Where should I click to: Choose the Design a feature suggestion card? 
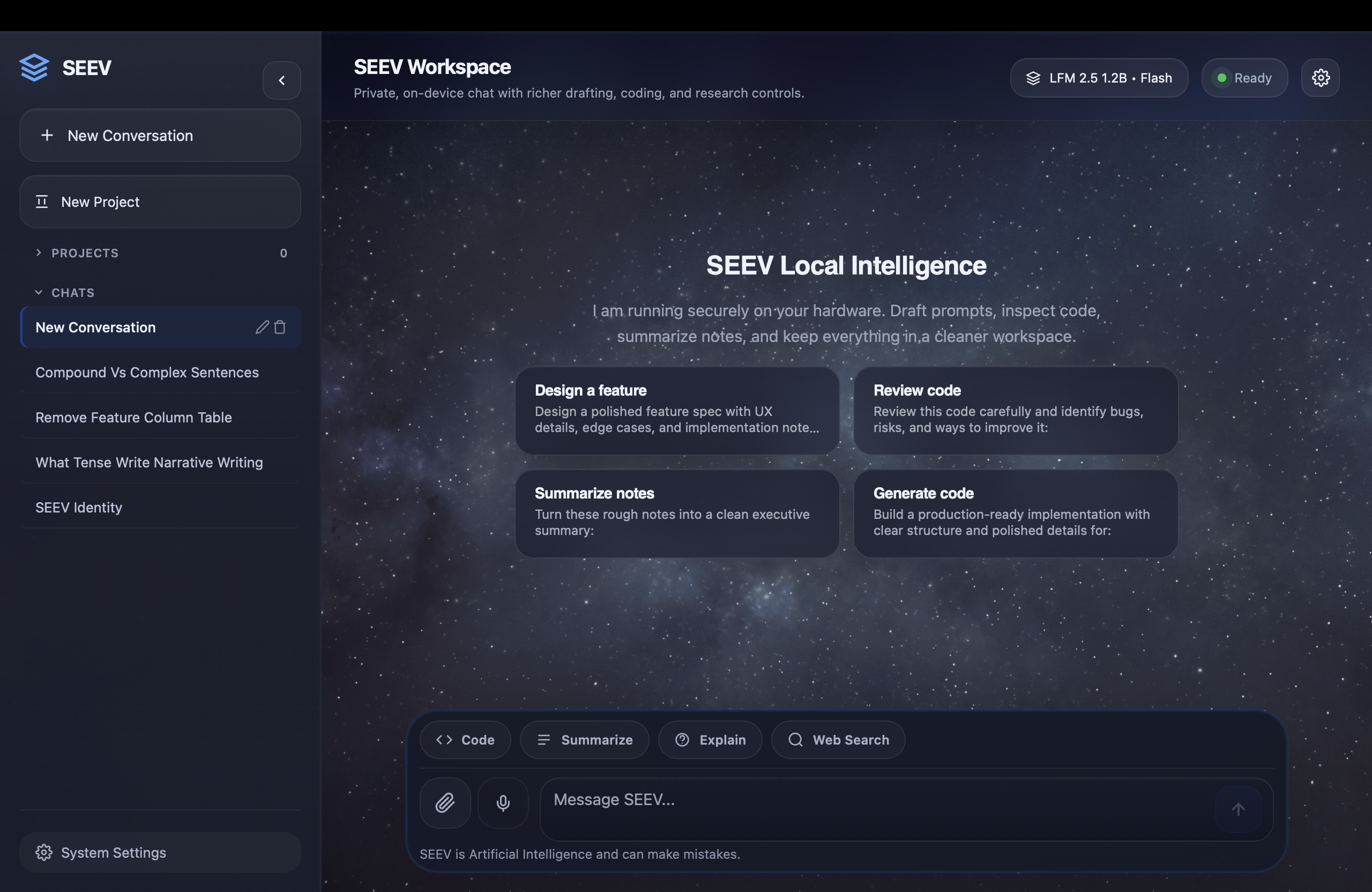point(677,411)
